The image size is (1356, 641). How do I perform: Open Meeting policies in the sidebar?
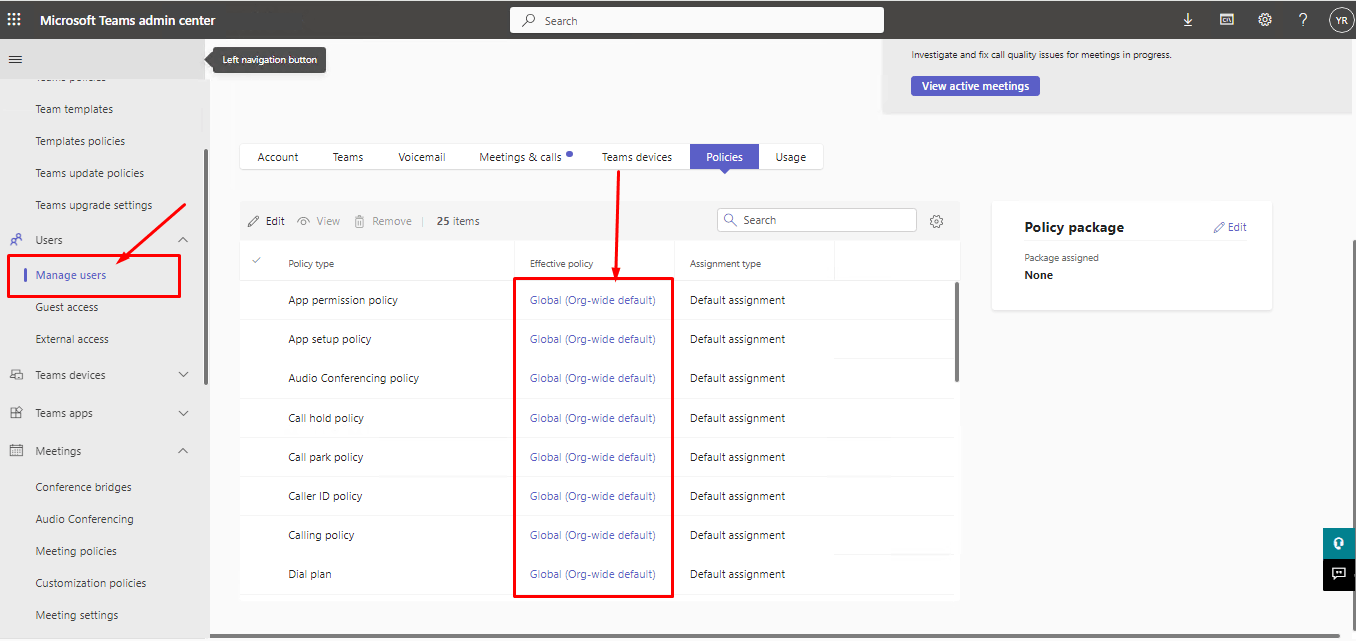[76, 551]
